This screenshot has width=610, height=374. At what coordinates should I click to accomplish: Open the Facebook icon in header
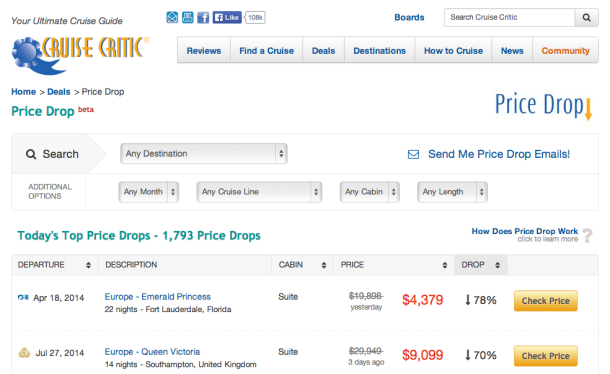(x=203, y=18)
